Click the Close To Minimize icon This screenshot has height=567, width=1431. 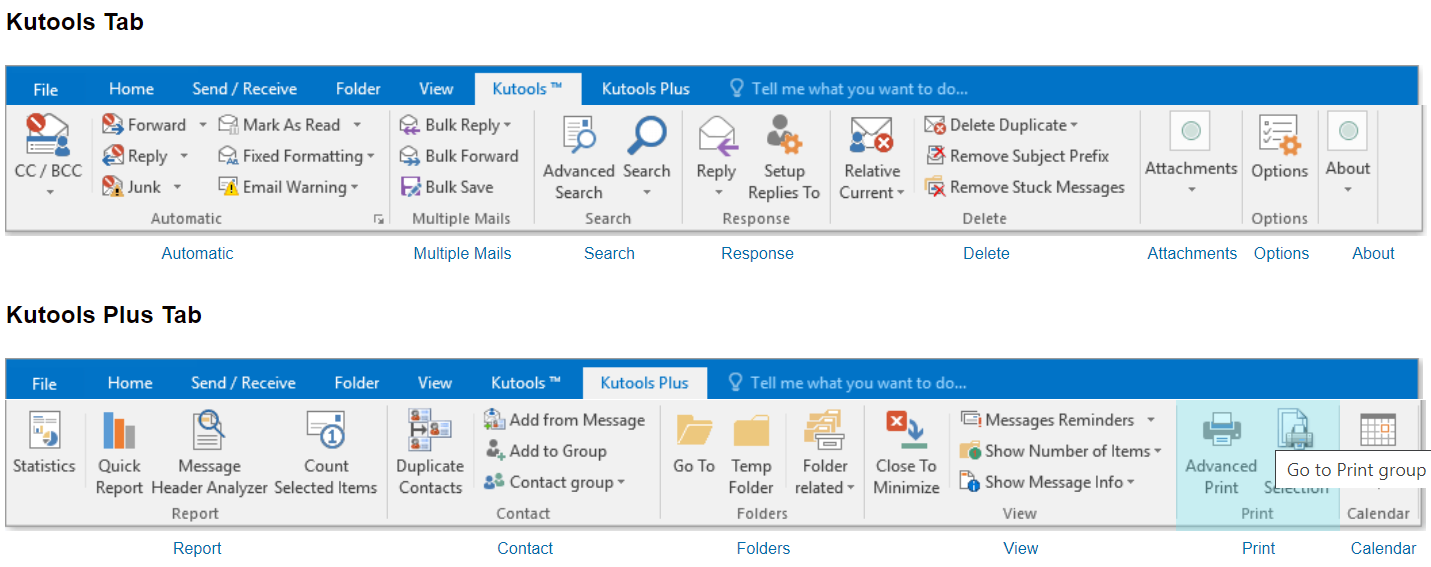click(x=906, y=431)
